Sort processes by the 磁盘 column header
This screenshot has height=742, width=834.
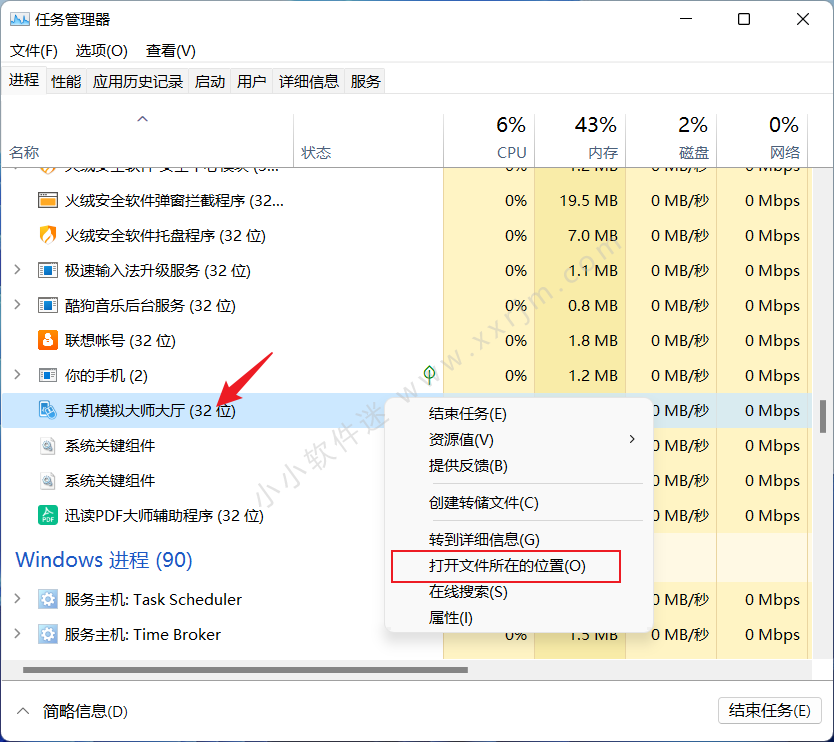(x=671, y=140)
